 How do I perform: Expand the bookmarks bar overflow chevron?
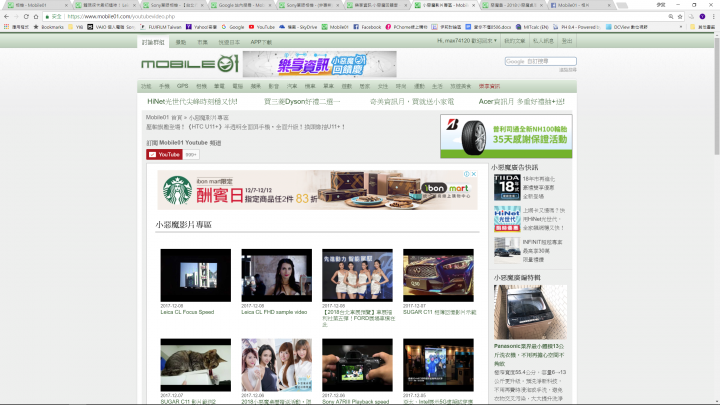pos(681,27)
